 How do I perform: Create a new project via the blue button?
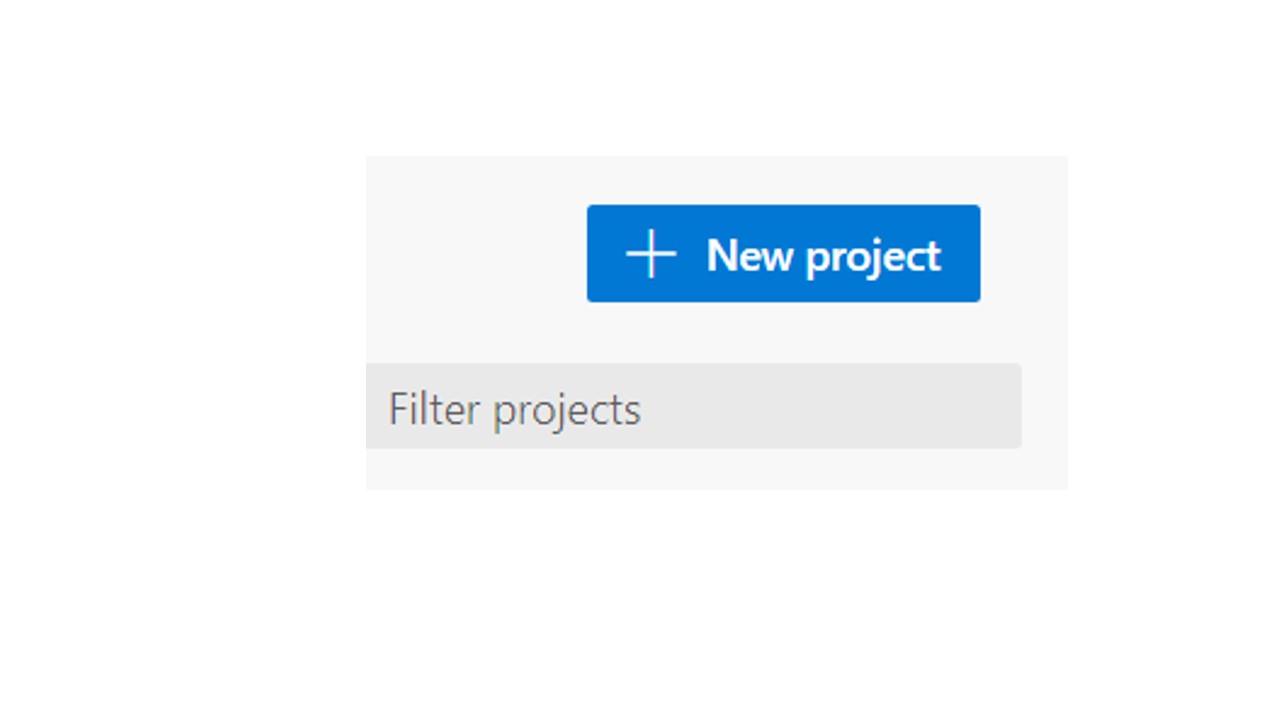783,253
